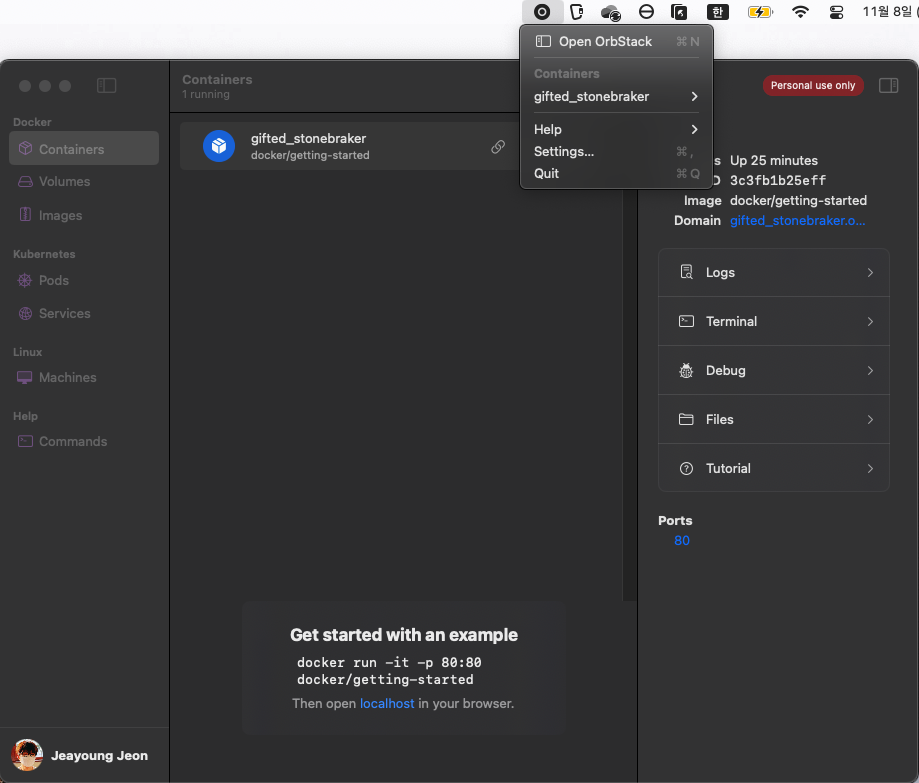Click the image name docker/getting-started in inspector

pyautogui.click(x=798, y=200)
